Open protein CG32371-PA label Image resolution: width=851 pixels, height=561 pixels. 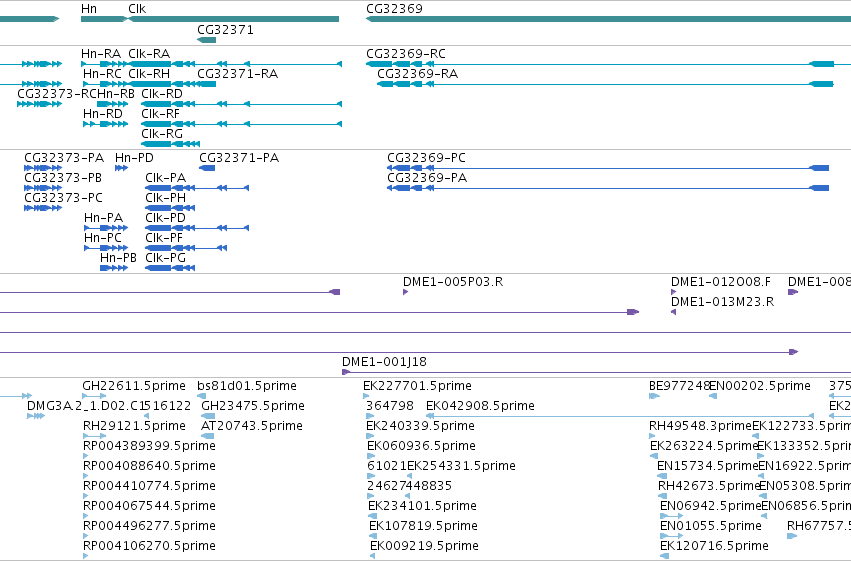point(239,158)
